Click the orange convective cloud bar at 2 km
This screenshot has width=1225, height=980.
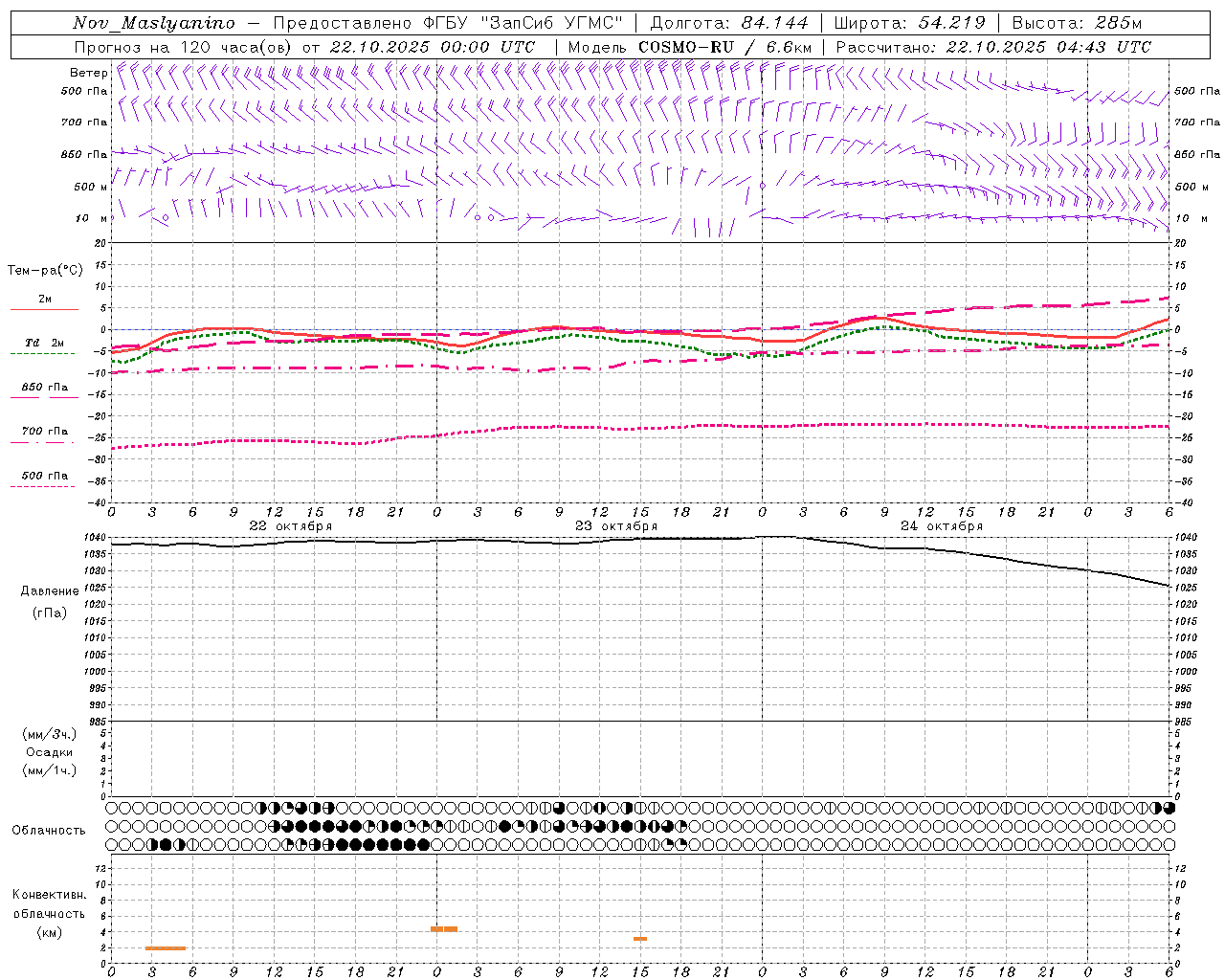[x=166, y=948]
